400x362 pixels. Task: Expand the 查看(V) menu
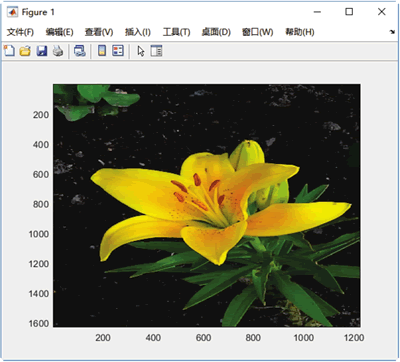(99, 32)
